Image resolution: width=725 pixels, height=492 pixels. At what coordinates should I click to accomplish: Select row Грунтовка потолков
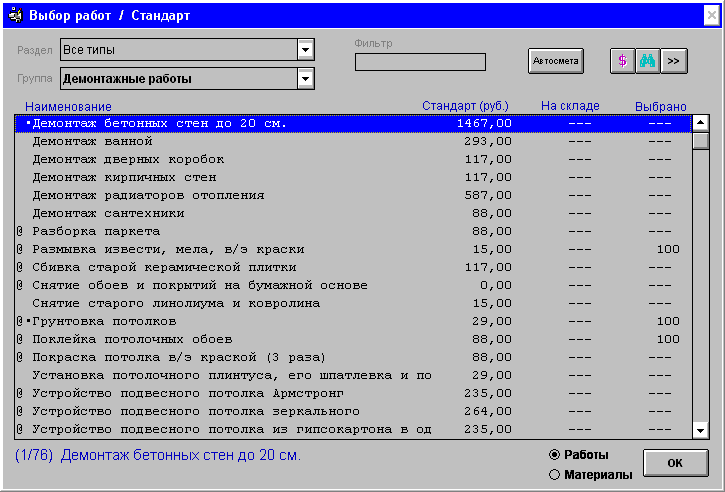point(104,321)
